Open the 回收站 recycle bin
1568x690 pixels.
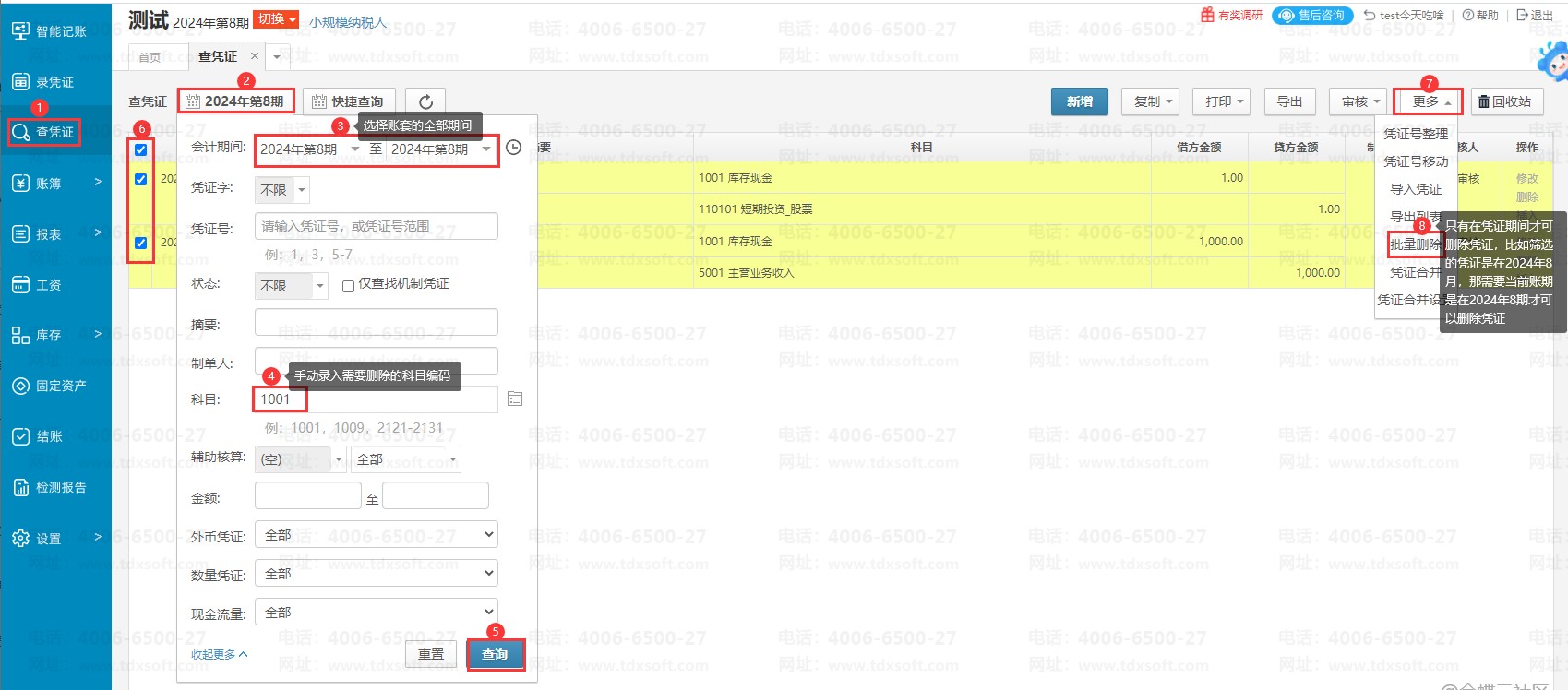(1504, 101)
